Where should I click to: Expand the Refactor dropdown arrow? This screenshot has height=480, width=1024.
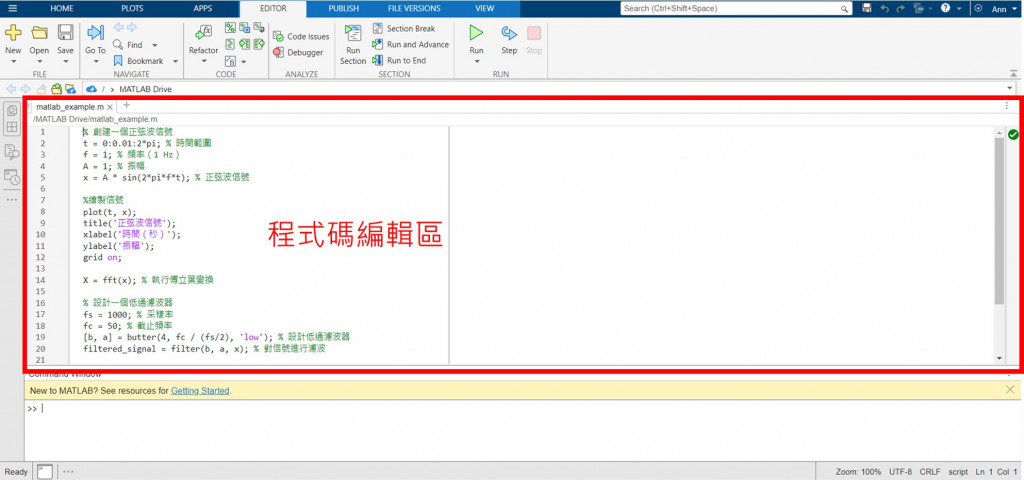[x=204, y=61]
